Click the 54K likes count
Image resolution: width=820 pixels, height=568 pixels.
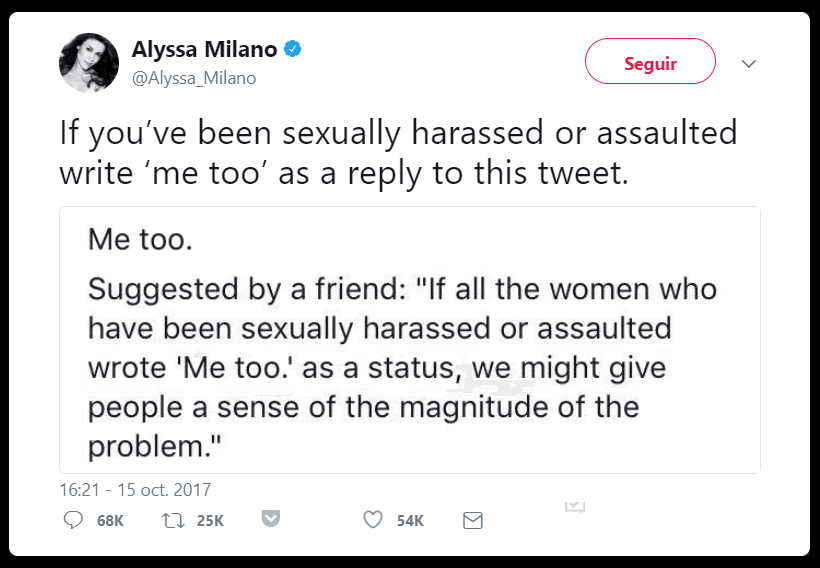coord(410,521)
